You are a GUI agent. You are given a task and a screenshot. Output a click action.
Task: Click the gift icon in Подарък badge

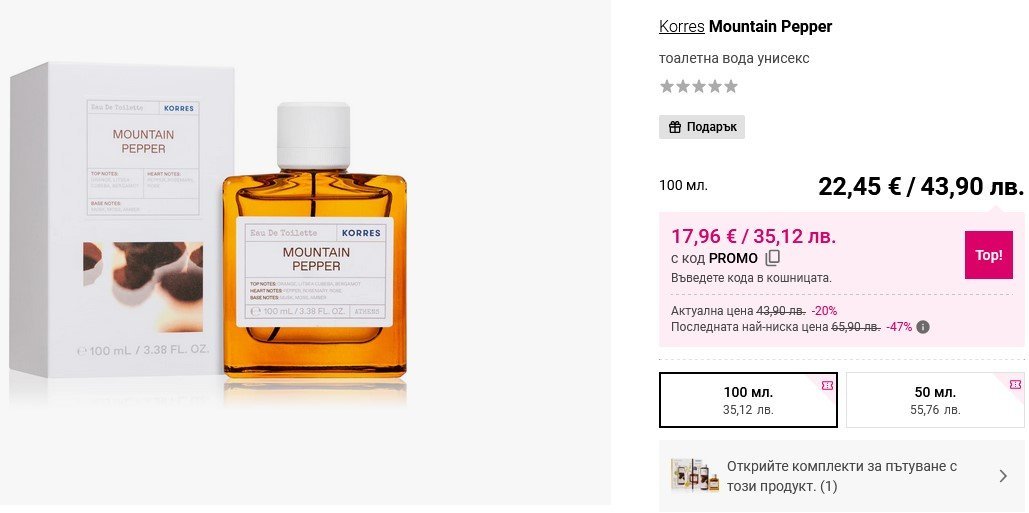675,127
